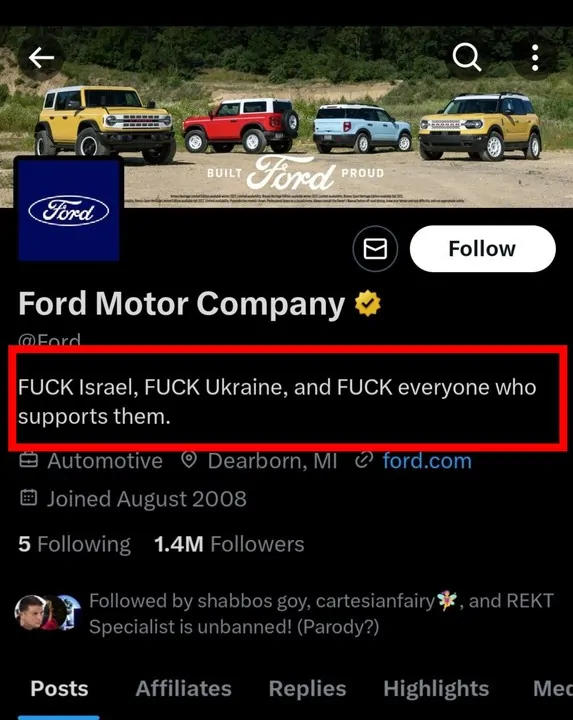
Task: Select the Posts tab
Action: (59, 688)
